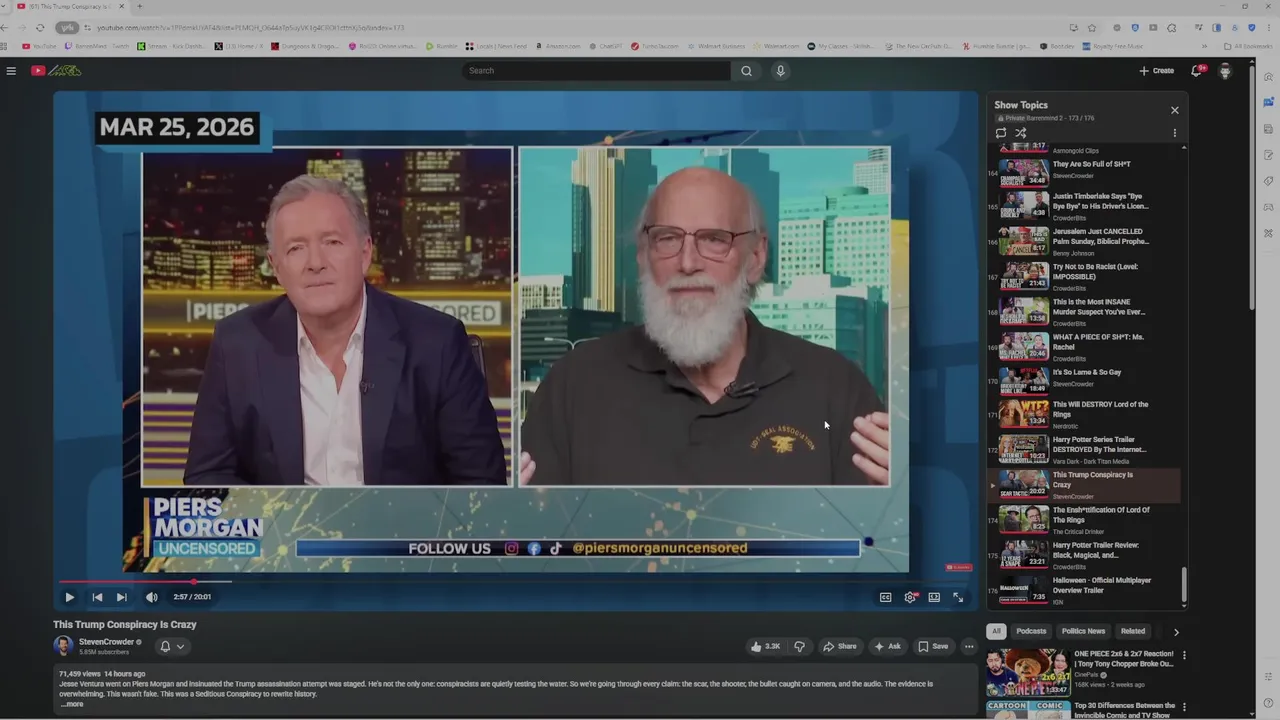This screenshot has width=1280, height=720.
Task: Skip to next video in playlist
Action: (121, 597)
